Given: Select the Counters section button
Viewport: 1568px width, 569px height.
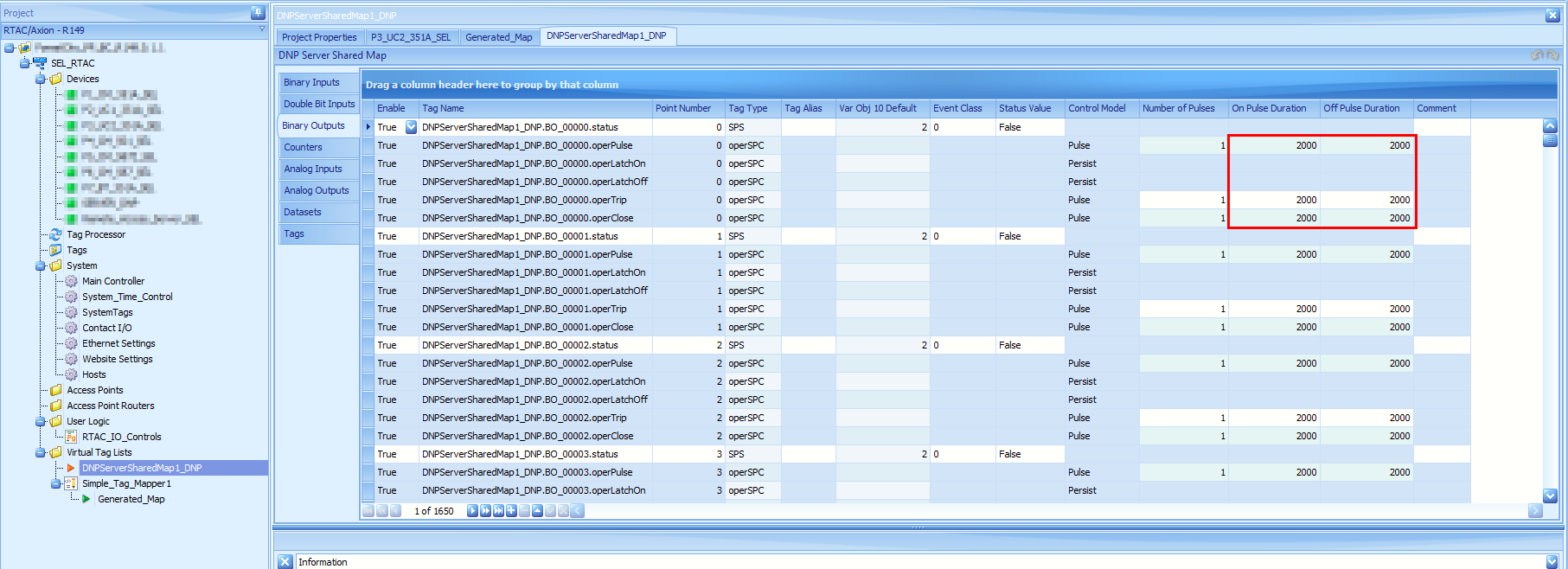Looking at the screenshot, I should point(303,147).
